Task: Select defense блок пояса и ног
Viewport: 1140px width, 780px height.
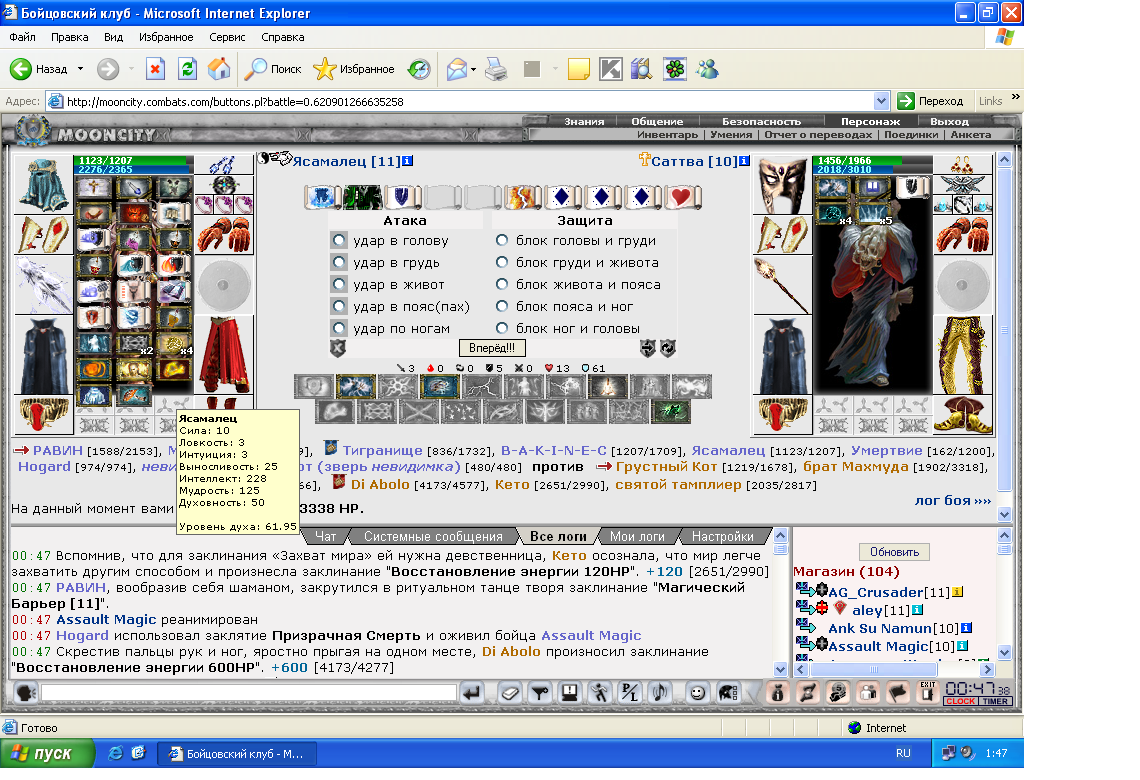Action: coord(502,305)
